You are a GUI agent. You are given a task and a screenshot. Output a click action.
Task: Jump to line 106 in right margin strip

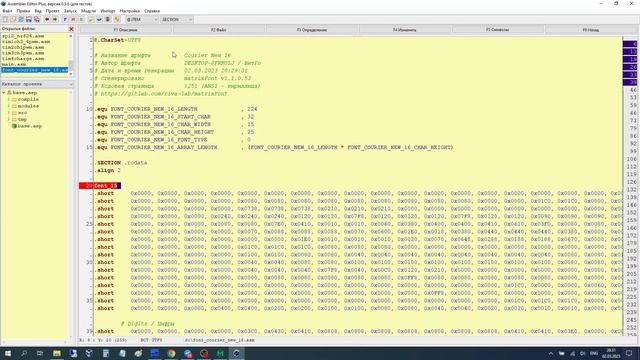(x=631, y=159)
